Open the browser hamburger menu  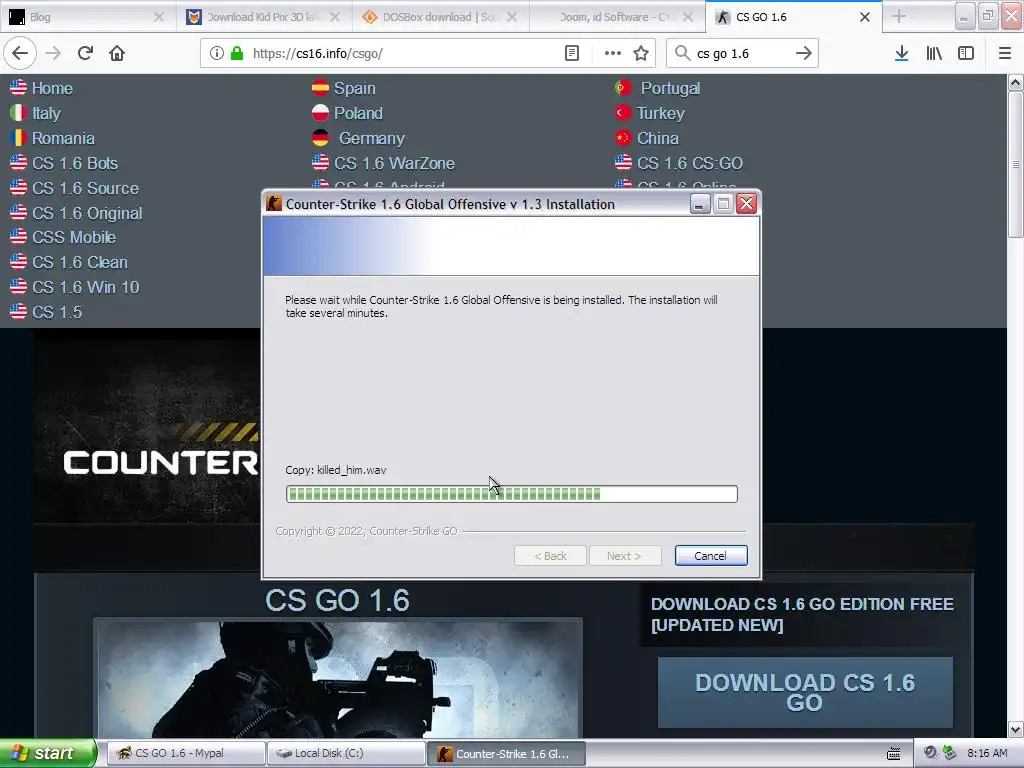(x=1005, y=54)
